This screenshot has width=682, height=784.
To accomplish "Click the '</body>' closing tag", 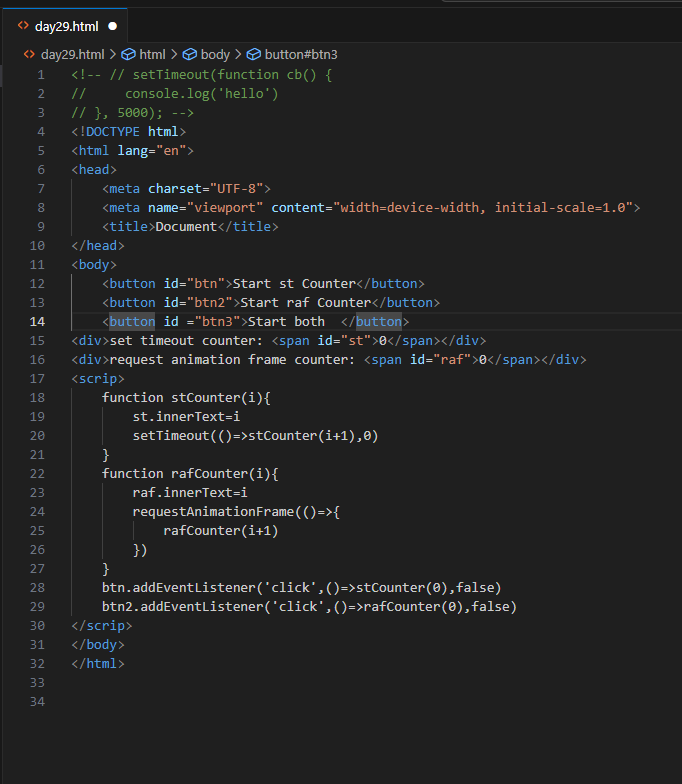I will click(98, 644).
